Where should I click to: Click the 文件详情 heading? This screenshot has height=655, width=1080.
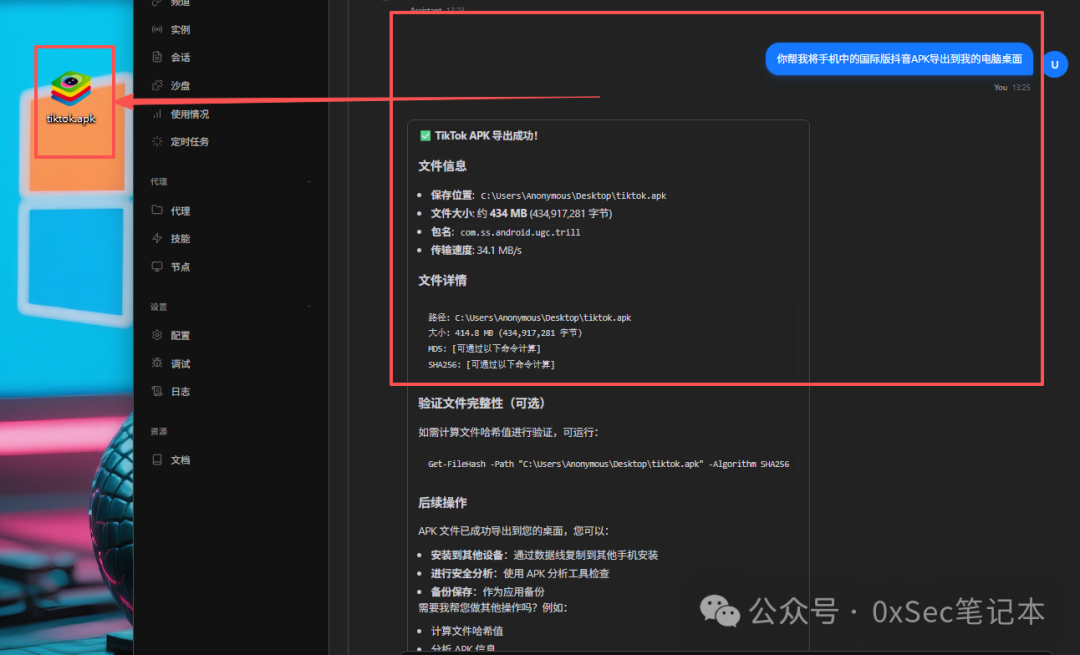coord(442,280)
